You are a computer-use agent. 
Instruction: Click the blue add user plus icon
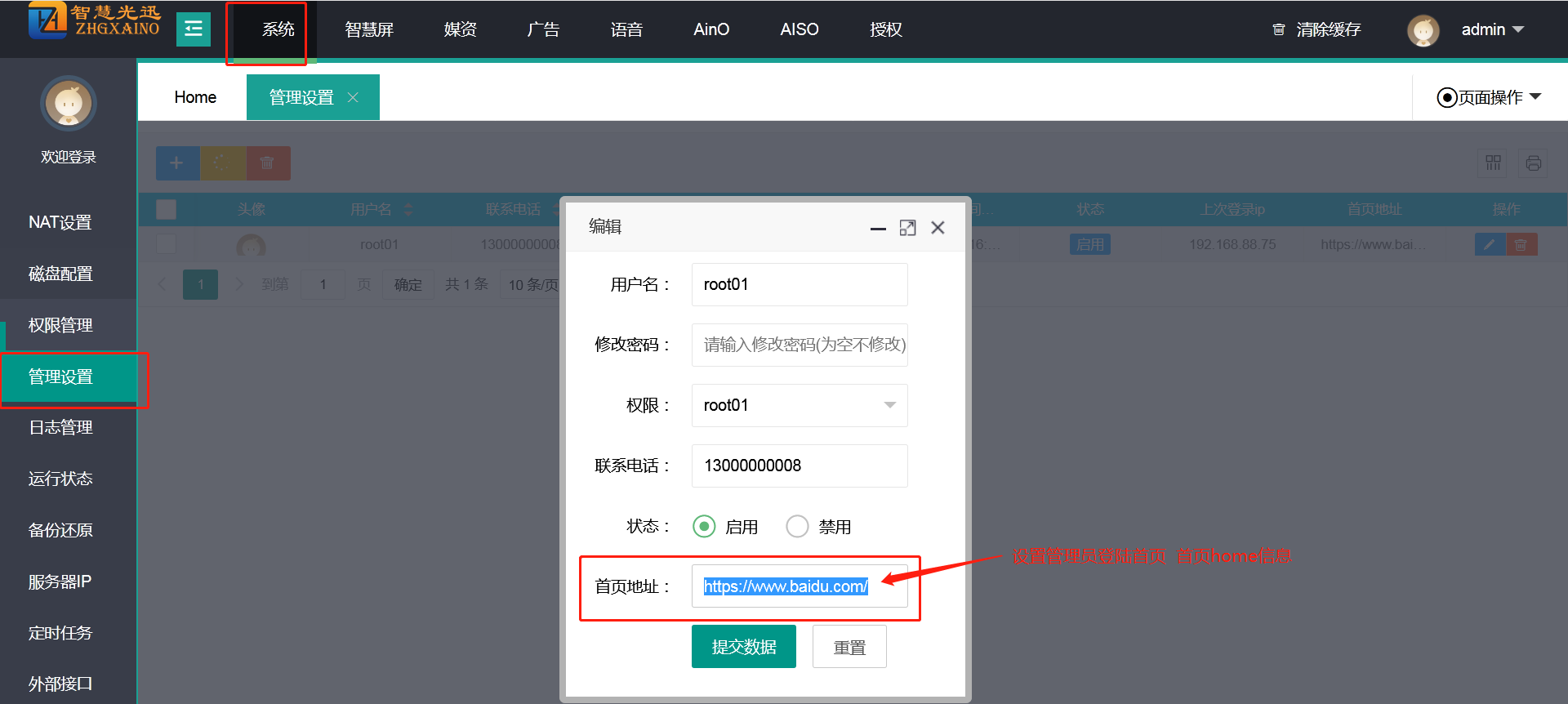(x=176, y=163)
